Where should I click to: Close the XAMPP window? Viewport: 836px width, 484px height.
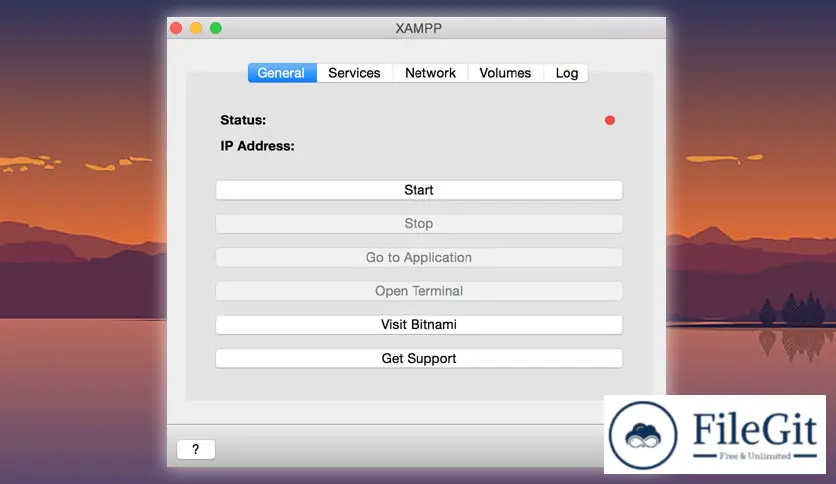[176, 28]
